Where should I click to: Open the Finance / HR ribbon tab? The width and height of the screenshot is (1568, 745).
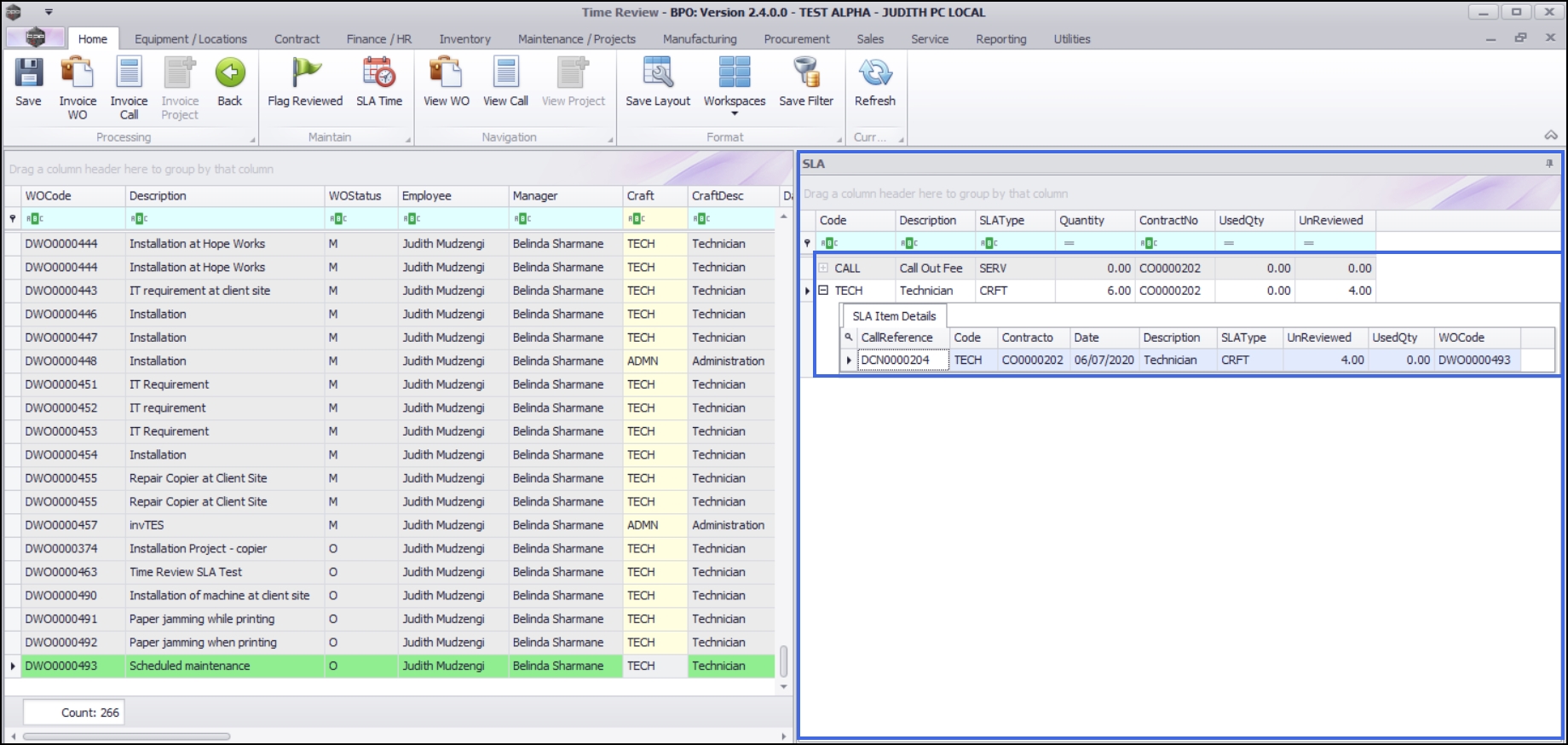tap(378, 39)
